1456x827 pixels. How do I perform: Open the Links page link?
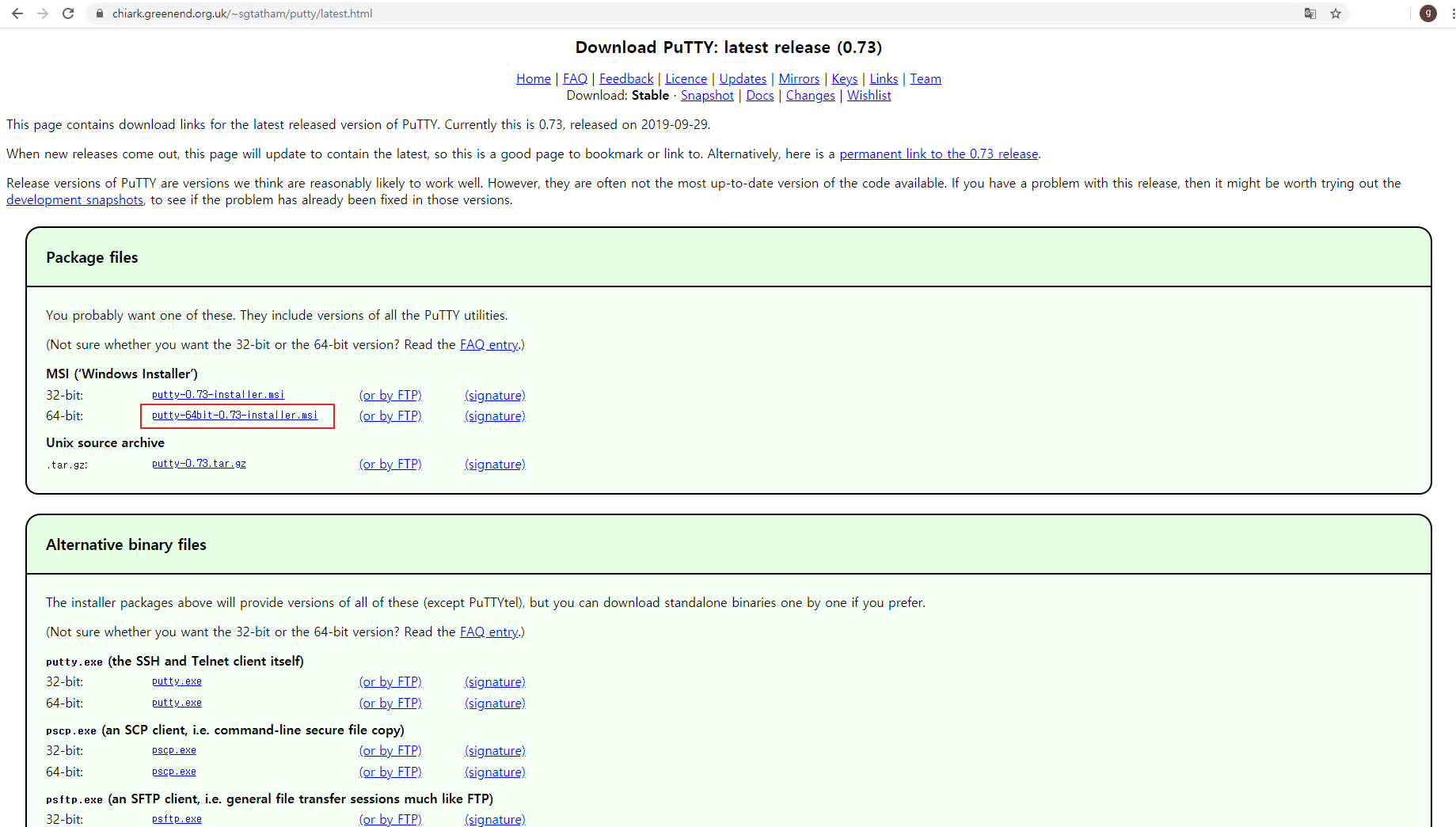[x=884, y=78]
